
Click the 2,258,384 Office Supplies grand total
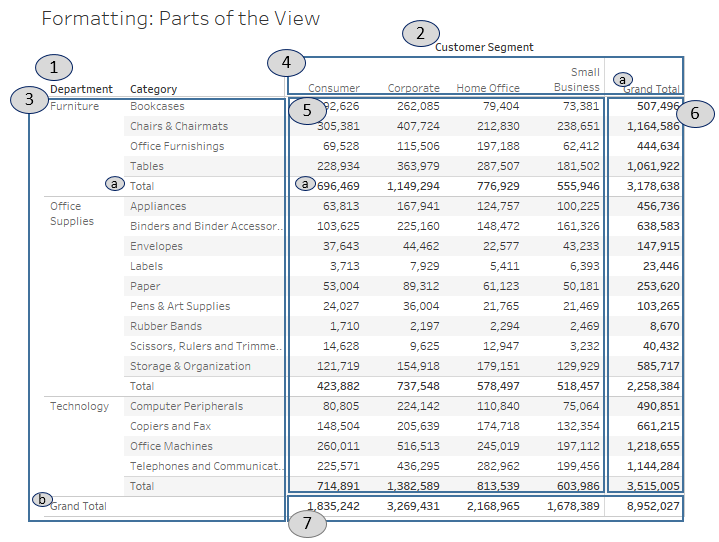coord(653,386)
